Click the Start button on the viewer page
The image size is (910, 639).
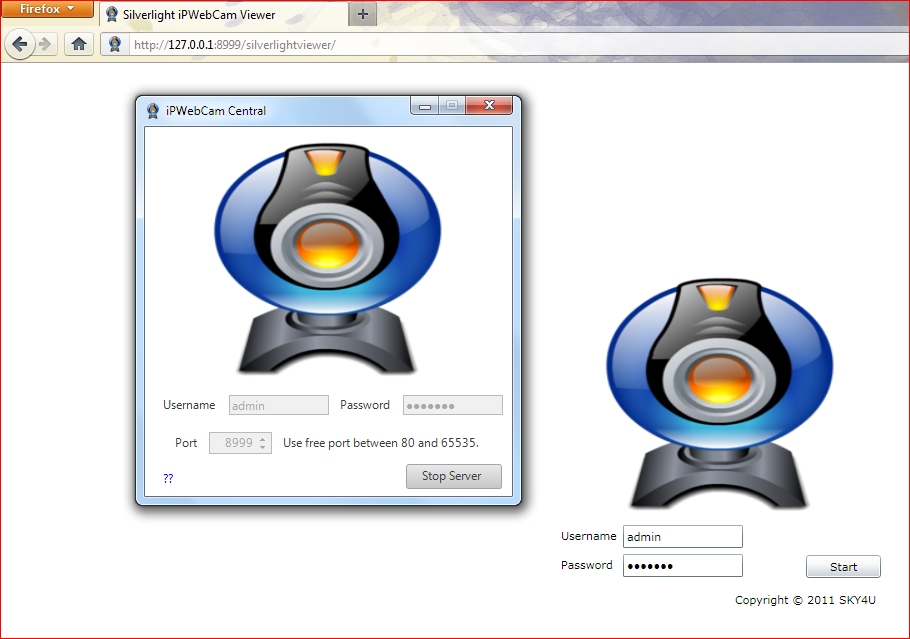coord(843,566)
